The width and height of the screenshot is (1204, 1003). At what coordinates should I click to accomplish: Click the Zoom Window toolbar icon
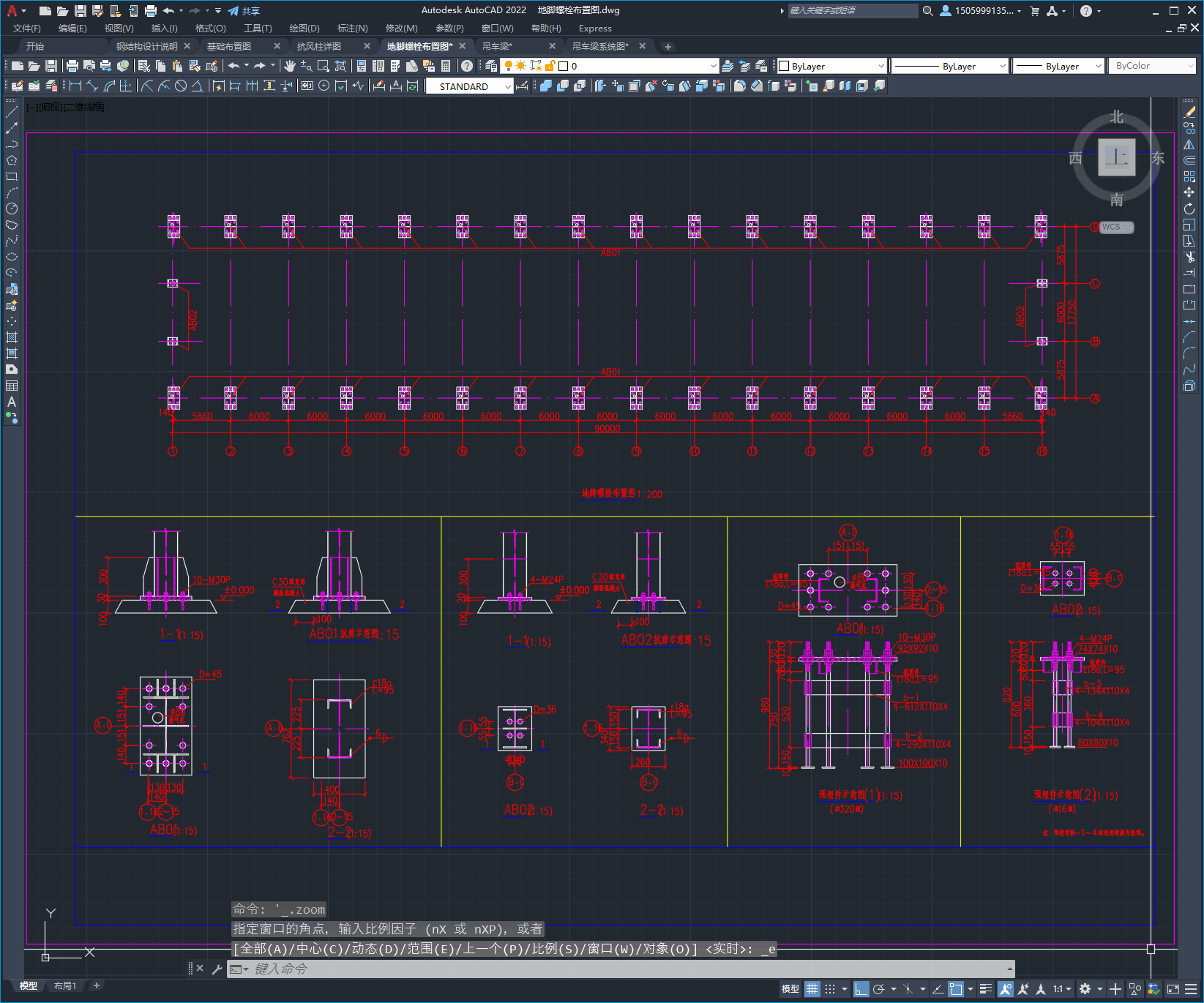(323, 66)
